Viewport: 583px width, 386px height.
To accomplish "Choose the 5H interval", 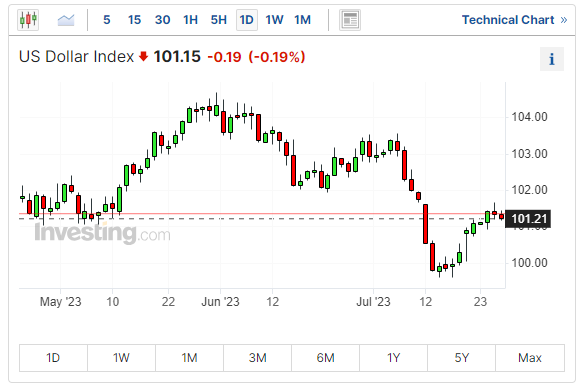I will 219,20.
